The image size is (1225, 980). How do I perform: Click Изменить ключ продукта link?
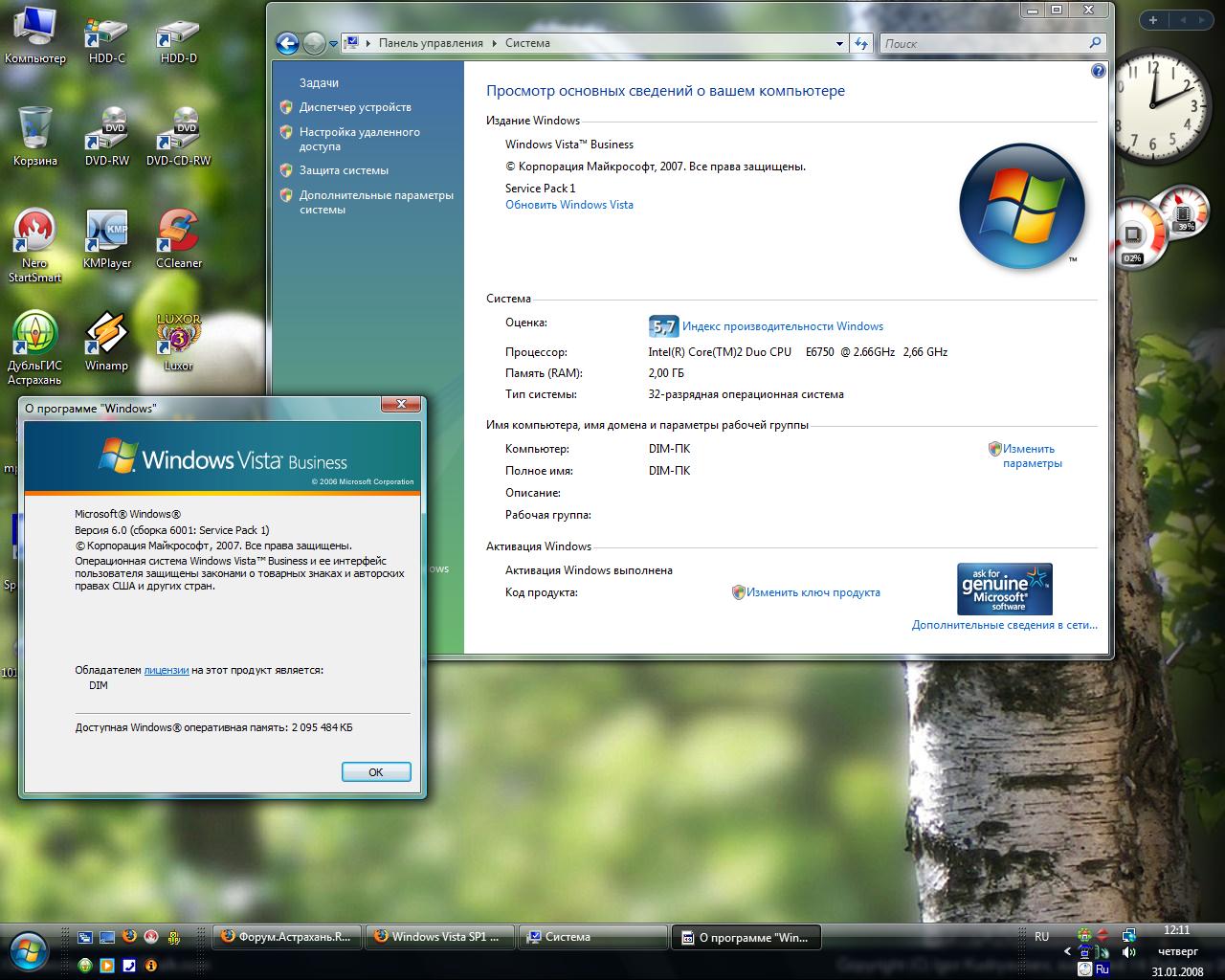(813, 592)
